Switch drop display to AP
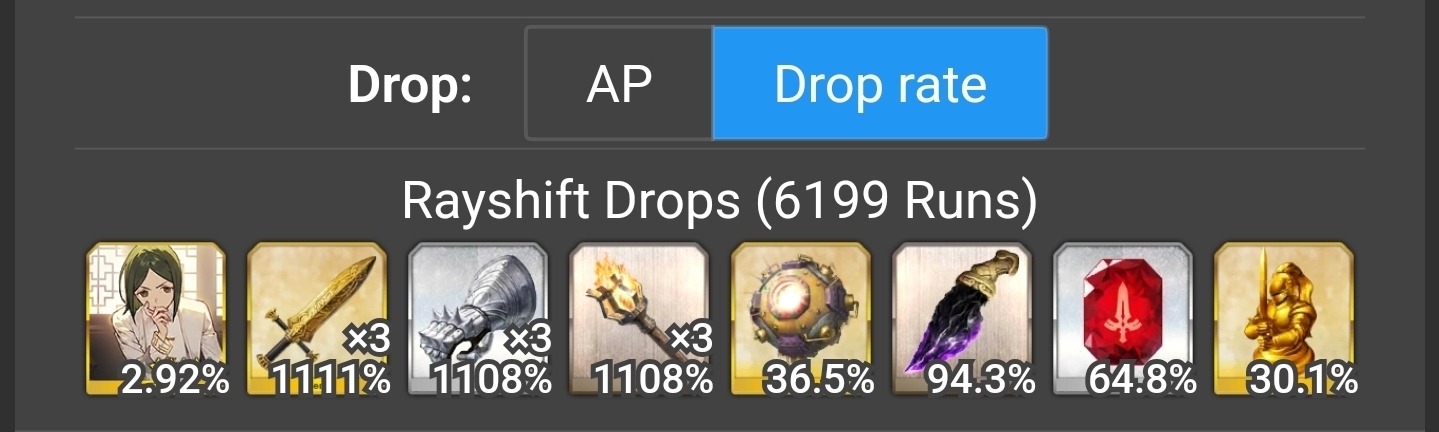This screenshot has width=1439, height=432. (619, 84)
